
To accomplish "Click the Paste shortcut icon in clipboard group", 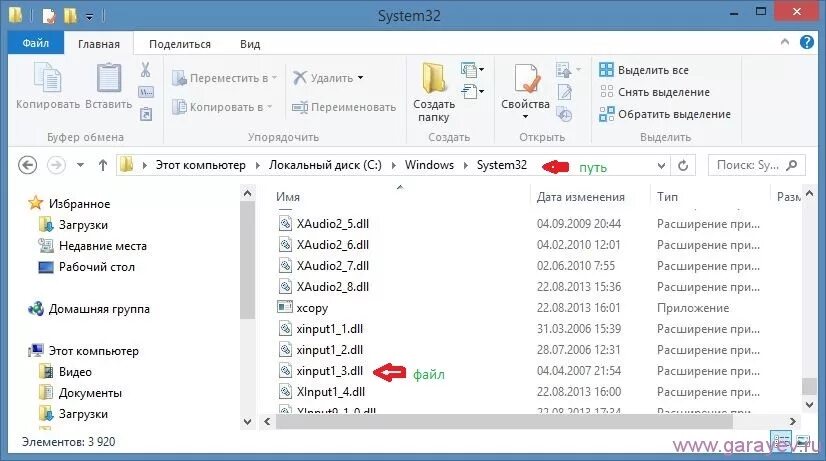I will tap(146, 114).
